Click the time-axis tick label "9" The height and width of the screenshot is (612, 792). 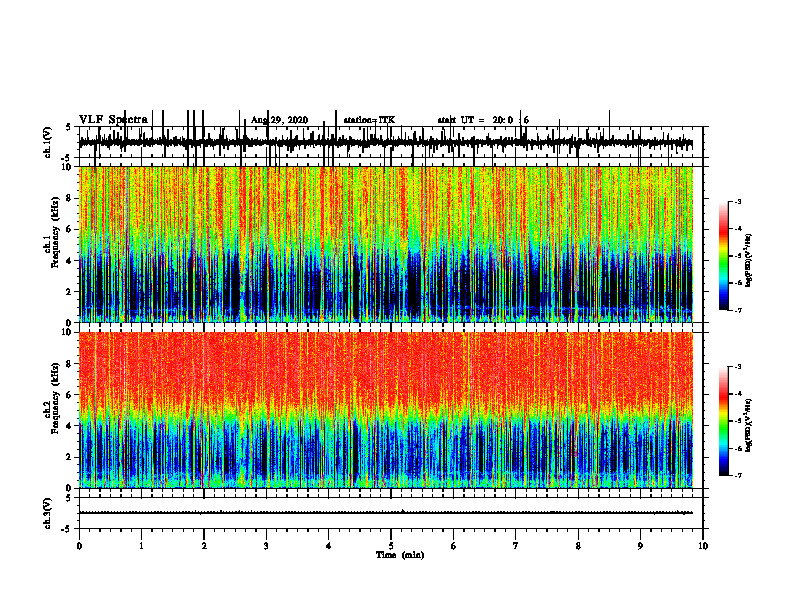(x=640, y=546)
